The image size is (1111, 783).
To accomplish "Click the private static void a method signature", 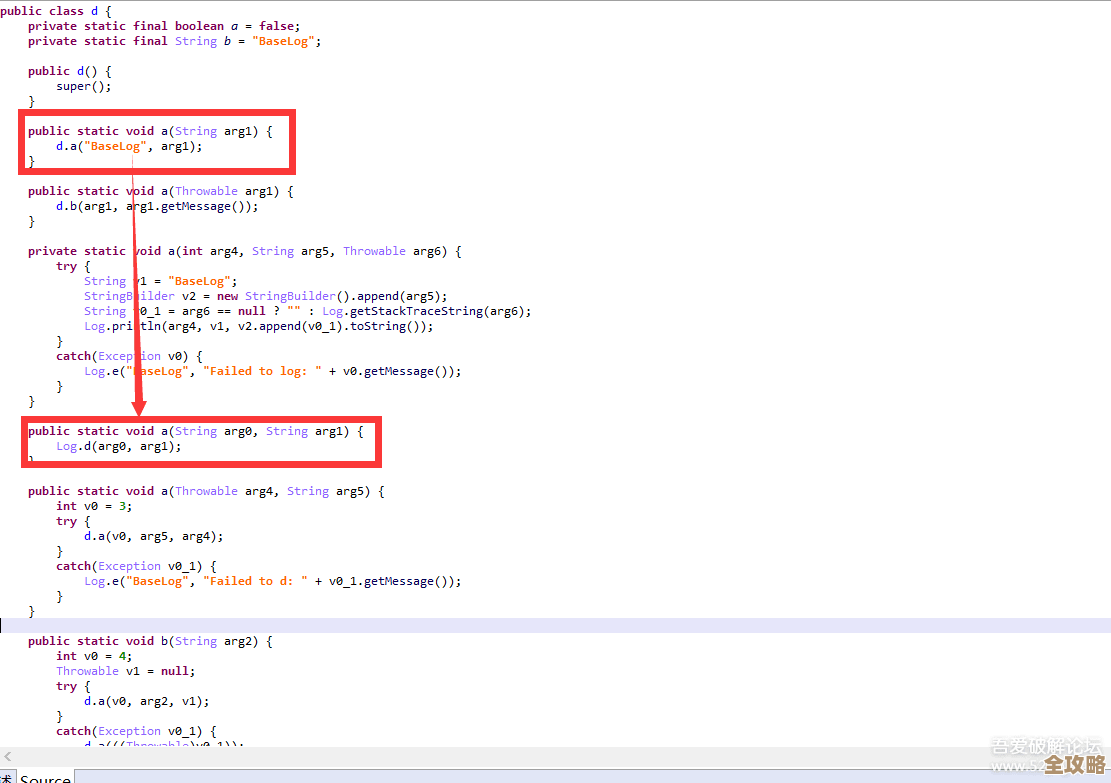I will (x=244, y=251).
